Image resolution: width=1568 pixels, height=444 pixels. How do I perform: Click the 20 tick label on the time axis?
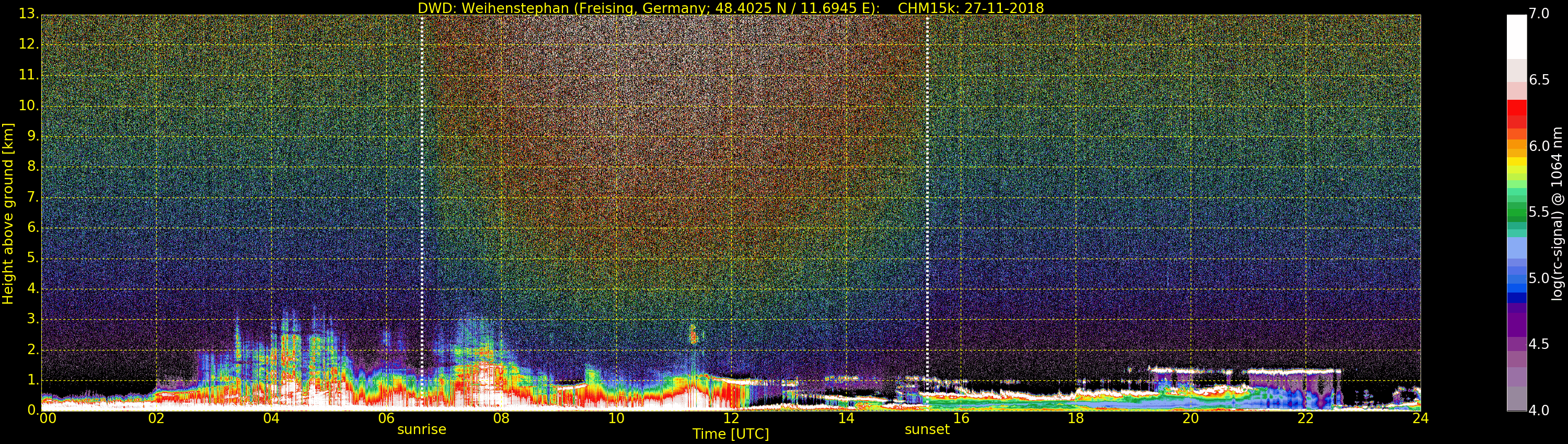[x=1191, y=418]
